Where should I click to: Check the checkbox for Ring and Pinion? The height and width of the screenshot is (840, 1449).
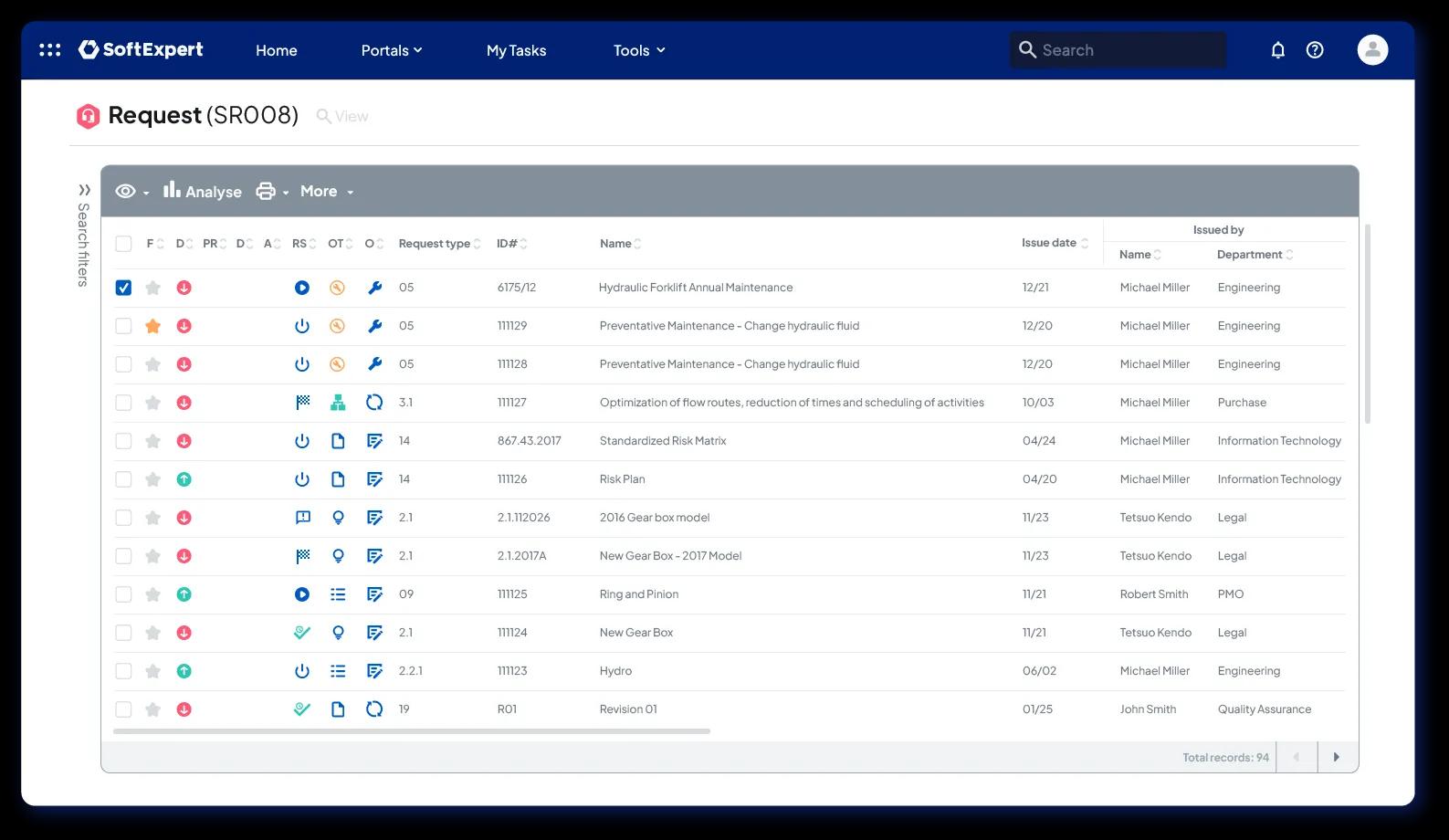pos(123,594)
